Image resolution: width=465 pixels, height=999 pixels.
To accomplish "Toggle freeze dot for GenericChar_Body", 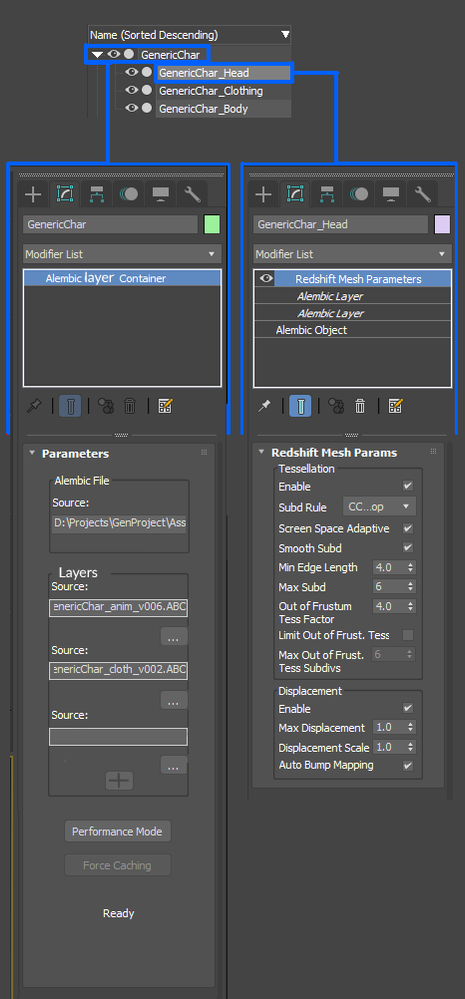I will click(x=147, y=108).
